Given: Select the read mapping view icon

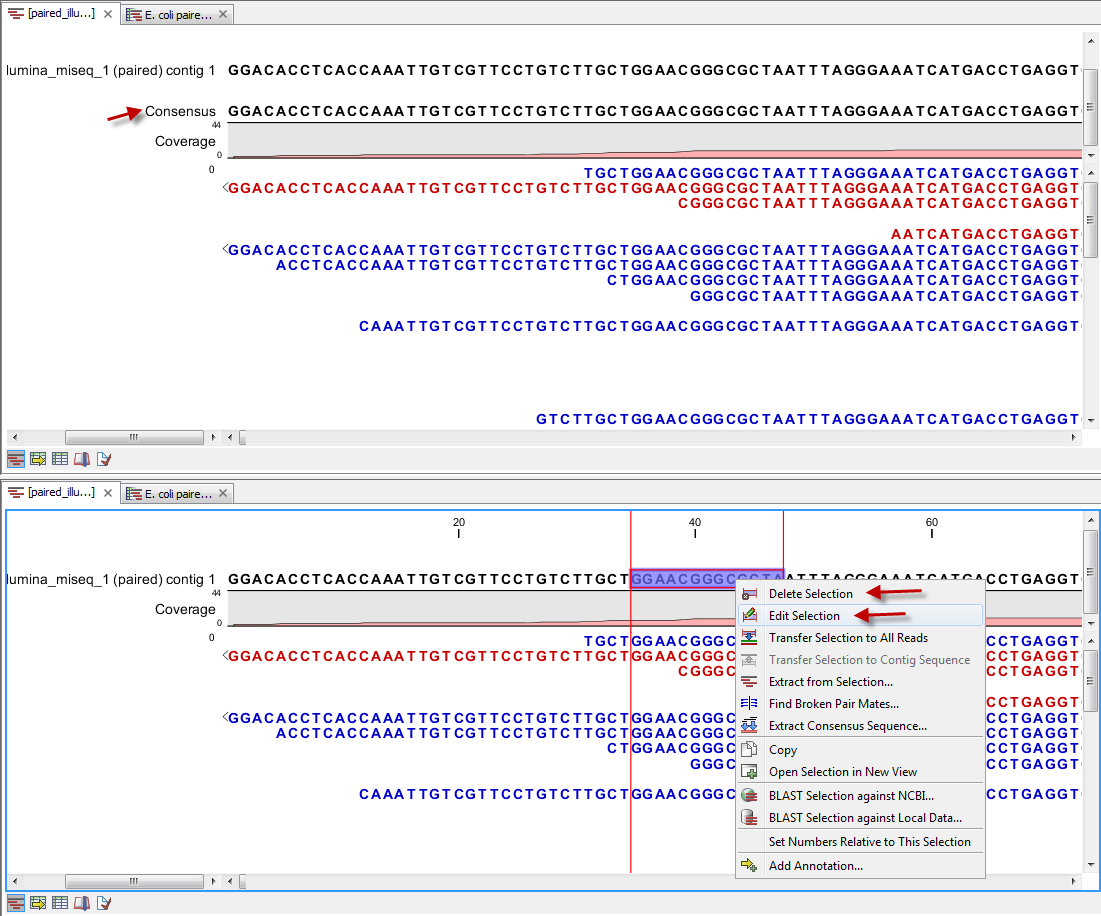Looking at the screenshot, I should coord(15,458).
